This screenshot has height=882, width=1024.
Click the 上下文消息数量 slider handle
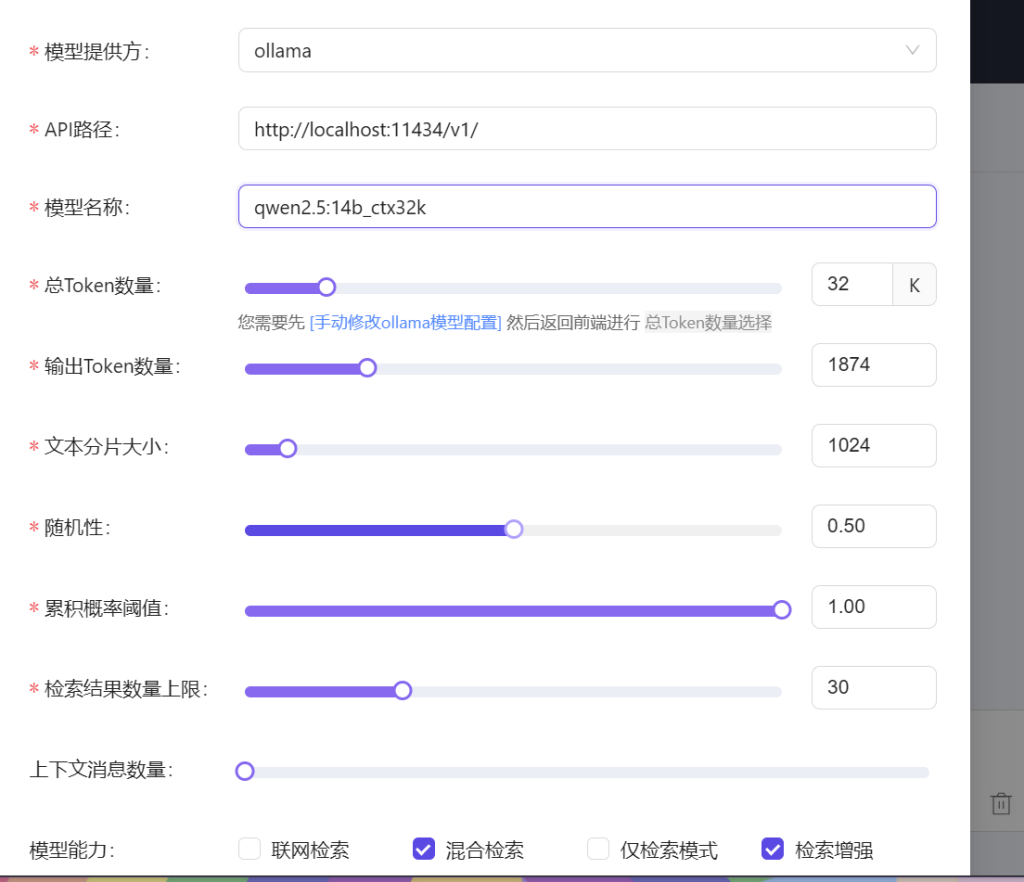pyautogui.click(x=245, y=771)
